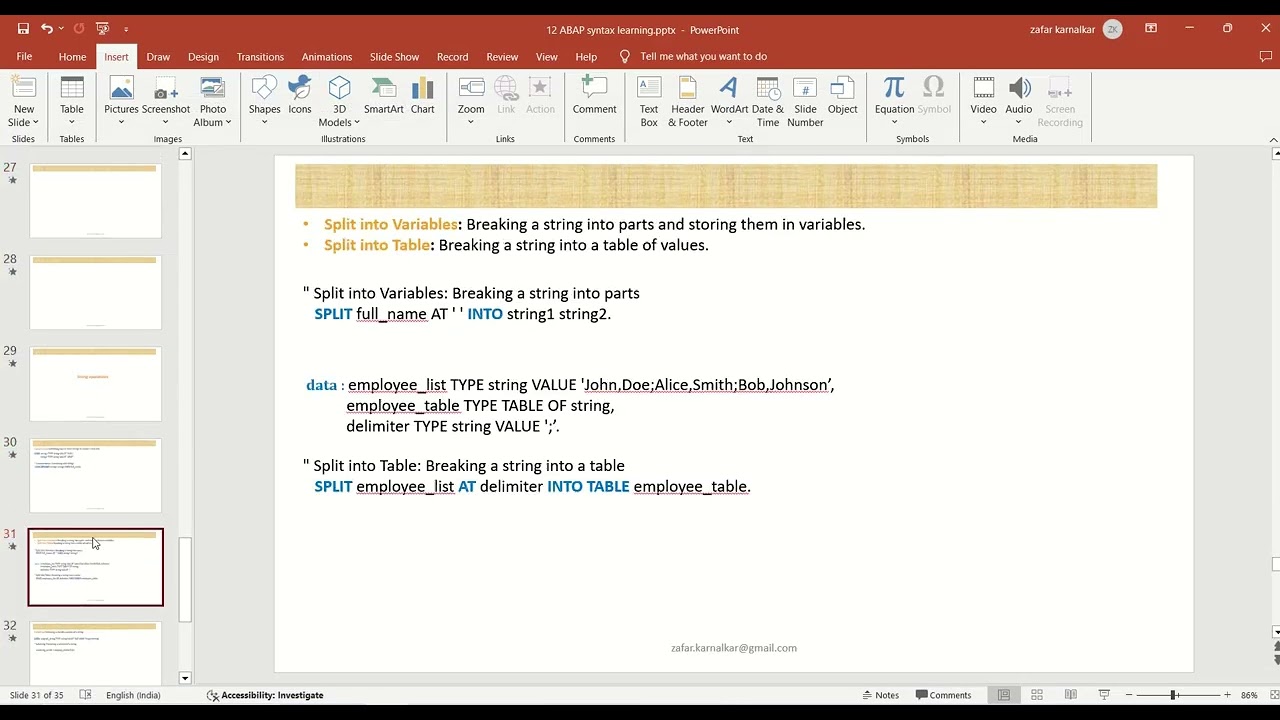The width and height of the screenshot is (1280, 720).
Task: Open Ribbon Display Options
Action: pyautogui.click(x=1151, y=29)
